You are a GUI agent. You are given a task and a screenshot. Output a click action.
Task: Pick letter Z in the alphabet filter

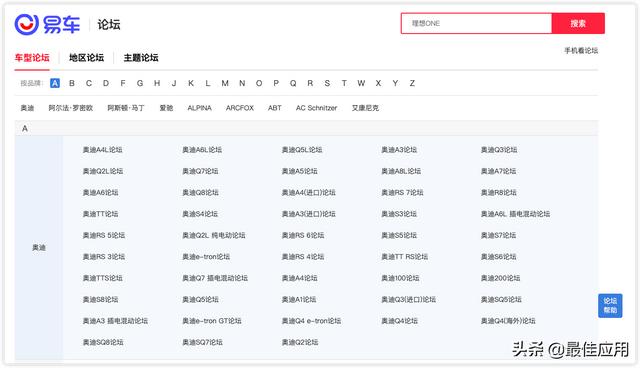click(412, 83)
